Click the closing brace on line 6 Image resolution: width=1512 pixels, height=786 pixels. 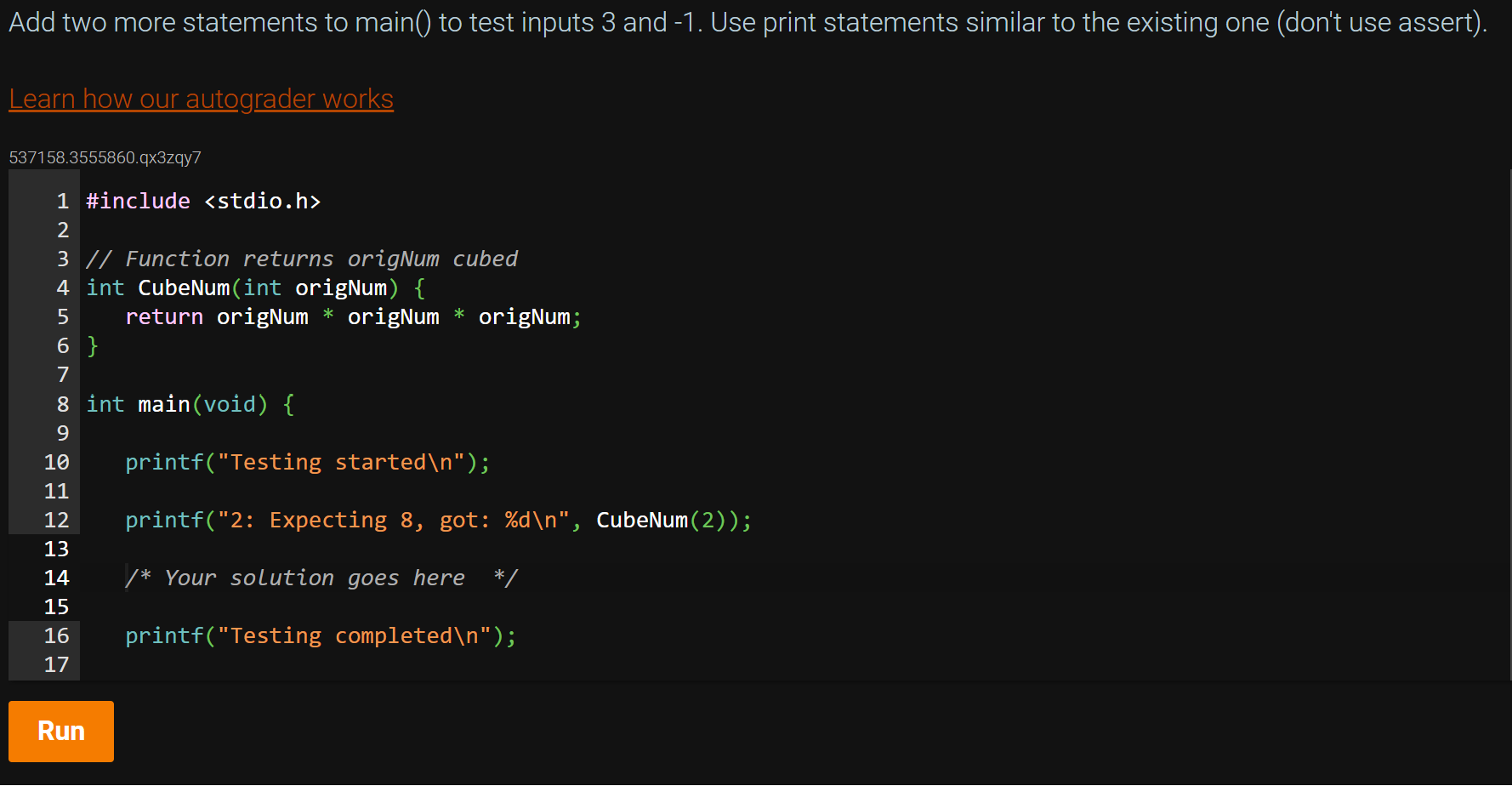[x=91, y=345]
